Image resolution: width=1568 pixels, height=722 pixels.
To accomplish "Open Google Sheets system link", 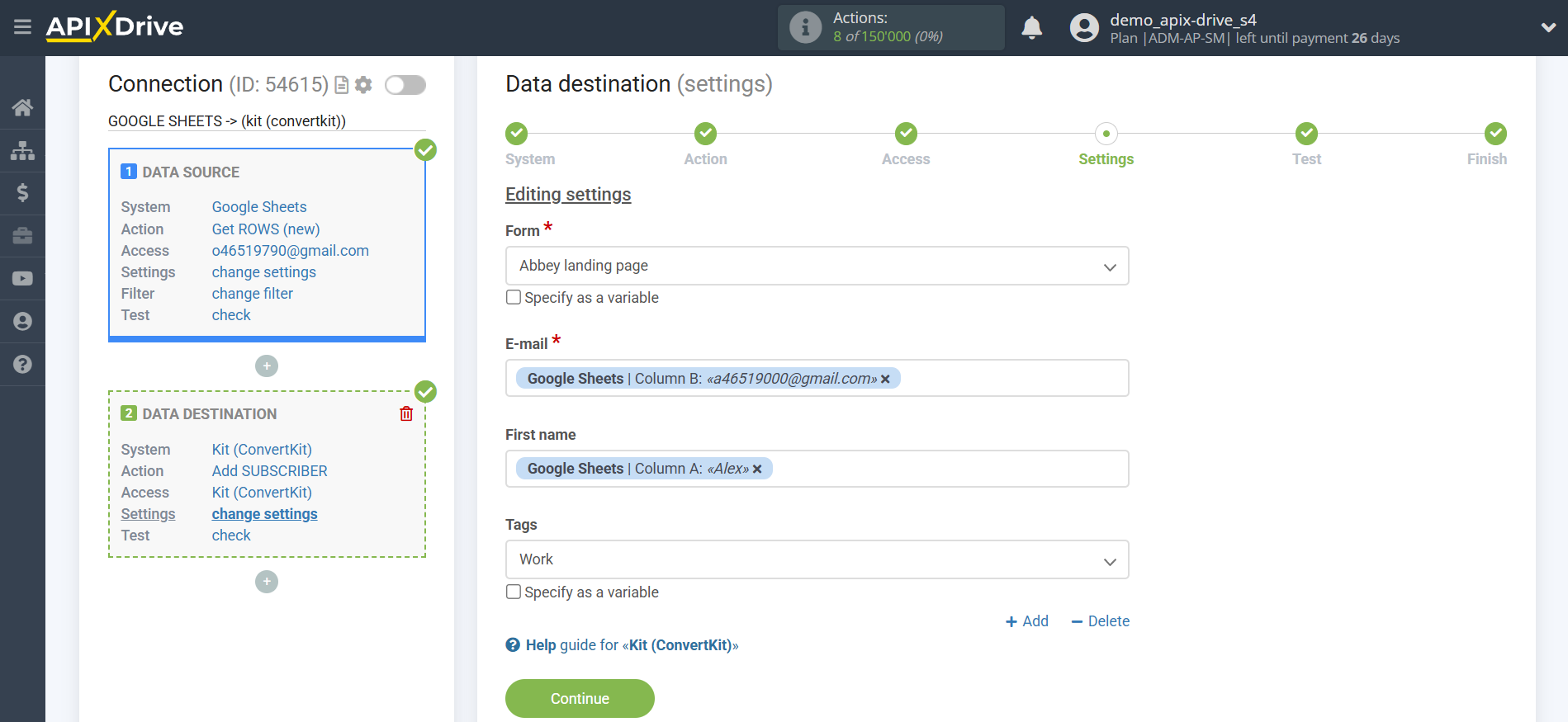I will click(x=259, y=207).
